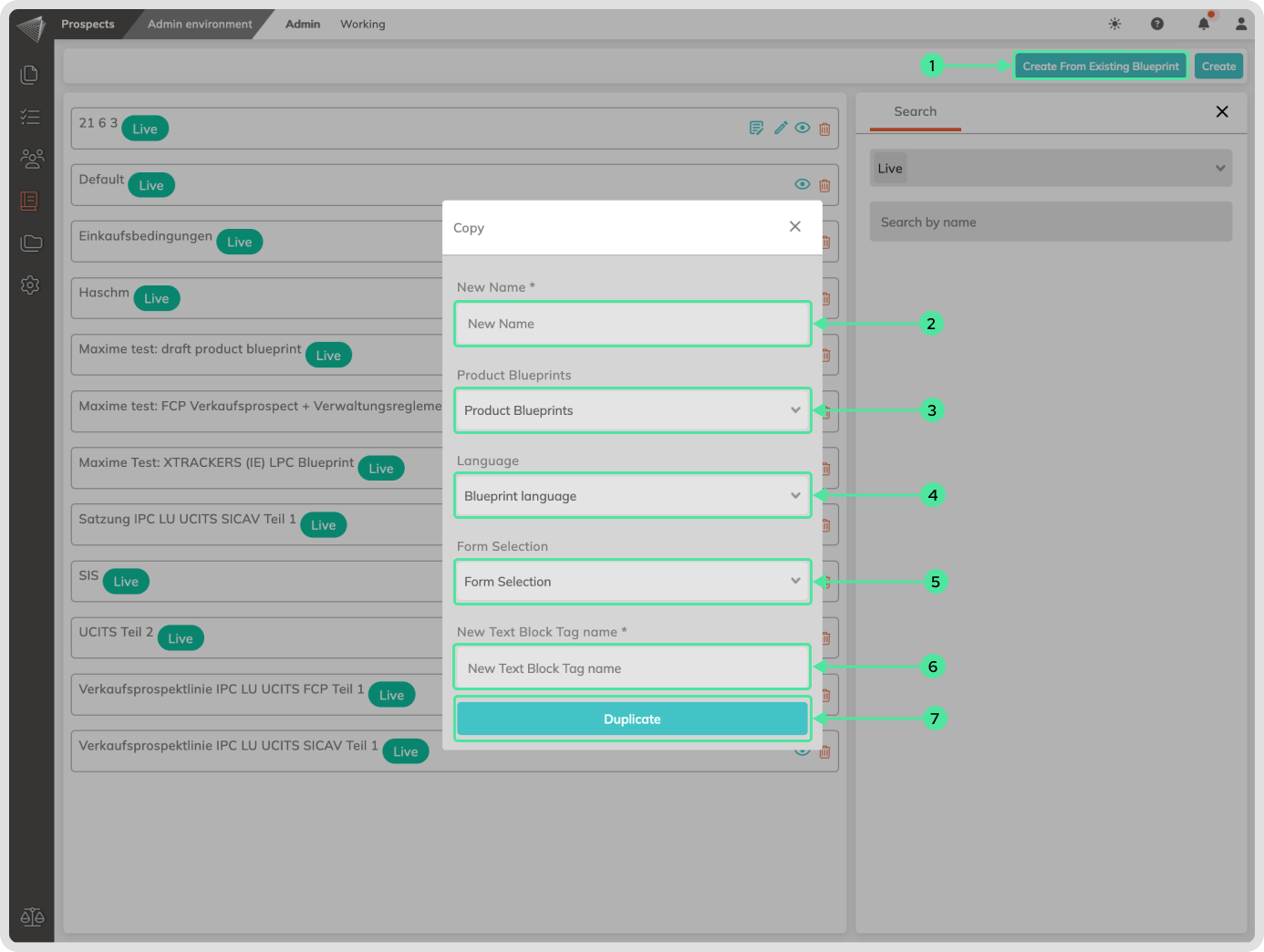This screenshot has width=1264, height=952.
Task: Click the Duplicate button
Action: [632, 719]
